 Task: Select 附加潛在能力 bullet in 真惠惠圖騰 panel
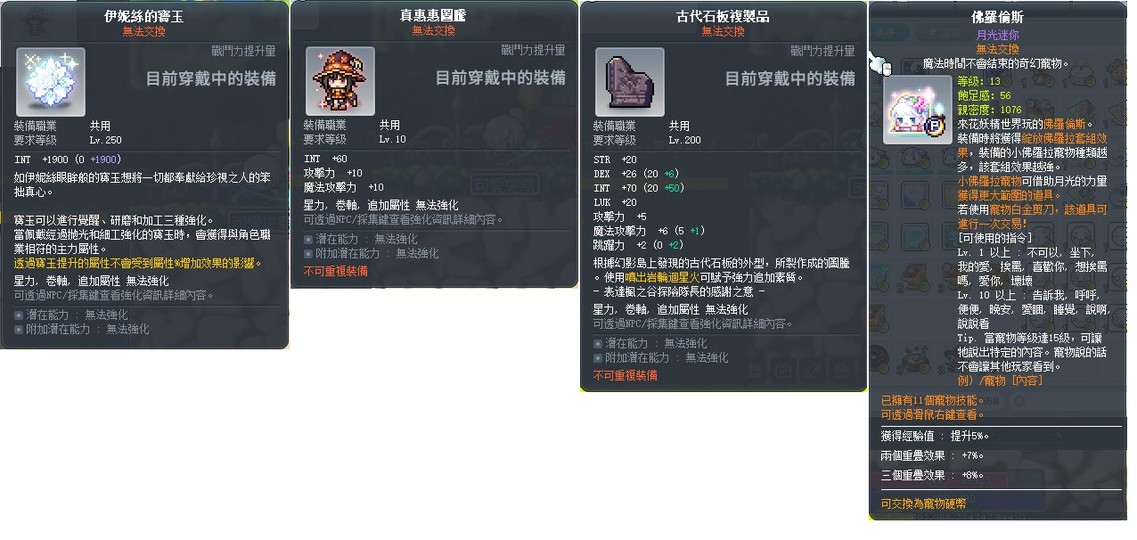(x=308, y=254)
